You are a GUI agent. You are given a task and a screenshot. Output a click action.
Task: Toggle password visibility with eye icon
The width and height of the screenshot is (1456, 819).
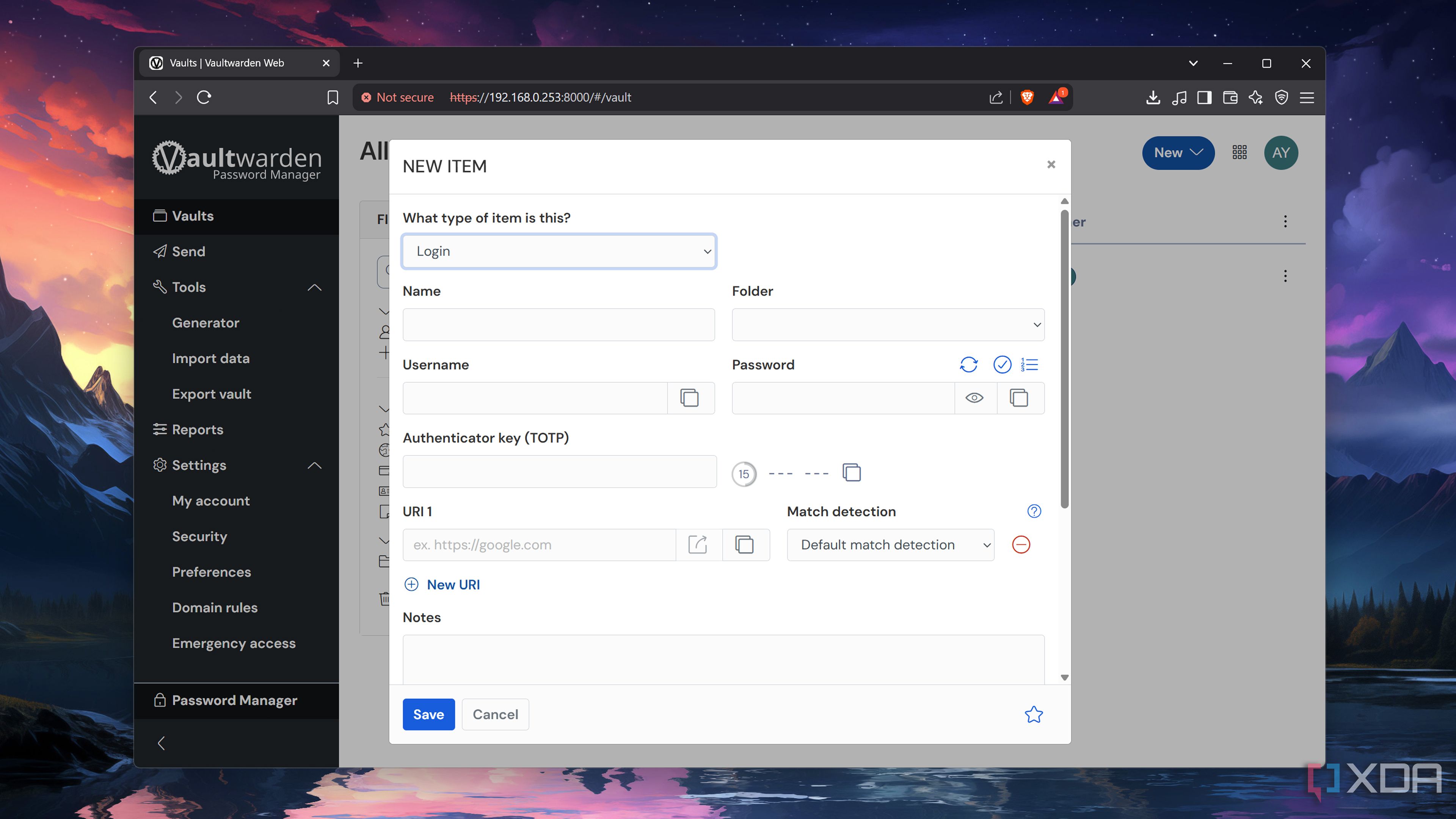click(x=974, y=398)
